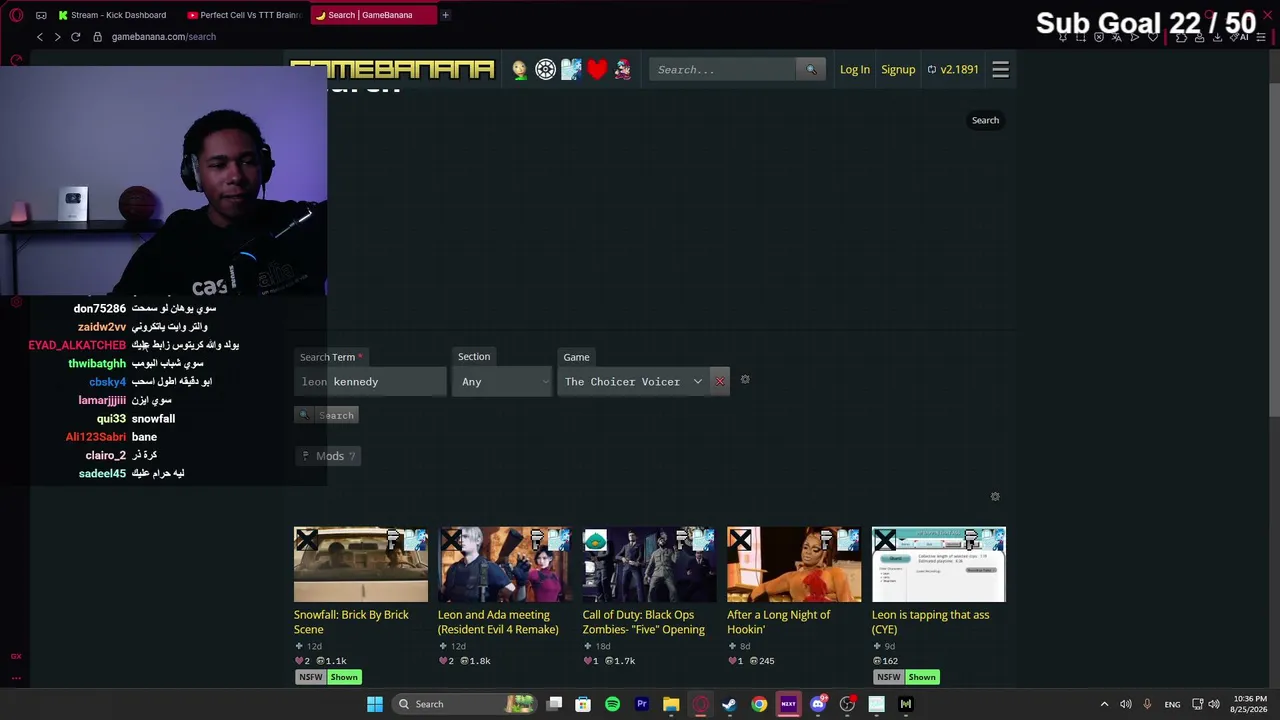Open Leon and Ada meeting thumbnail

(x=505, y=565)
